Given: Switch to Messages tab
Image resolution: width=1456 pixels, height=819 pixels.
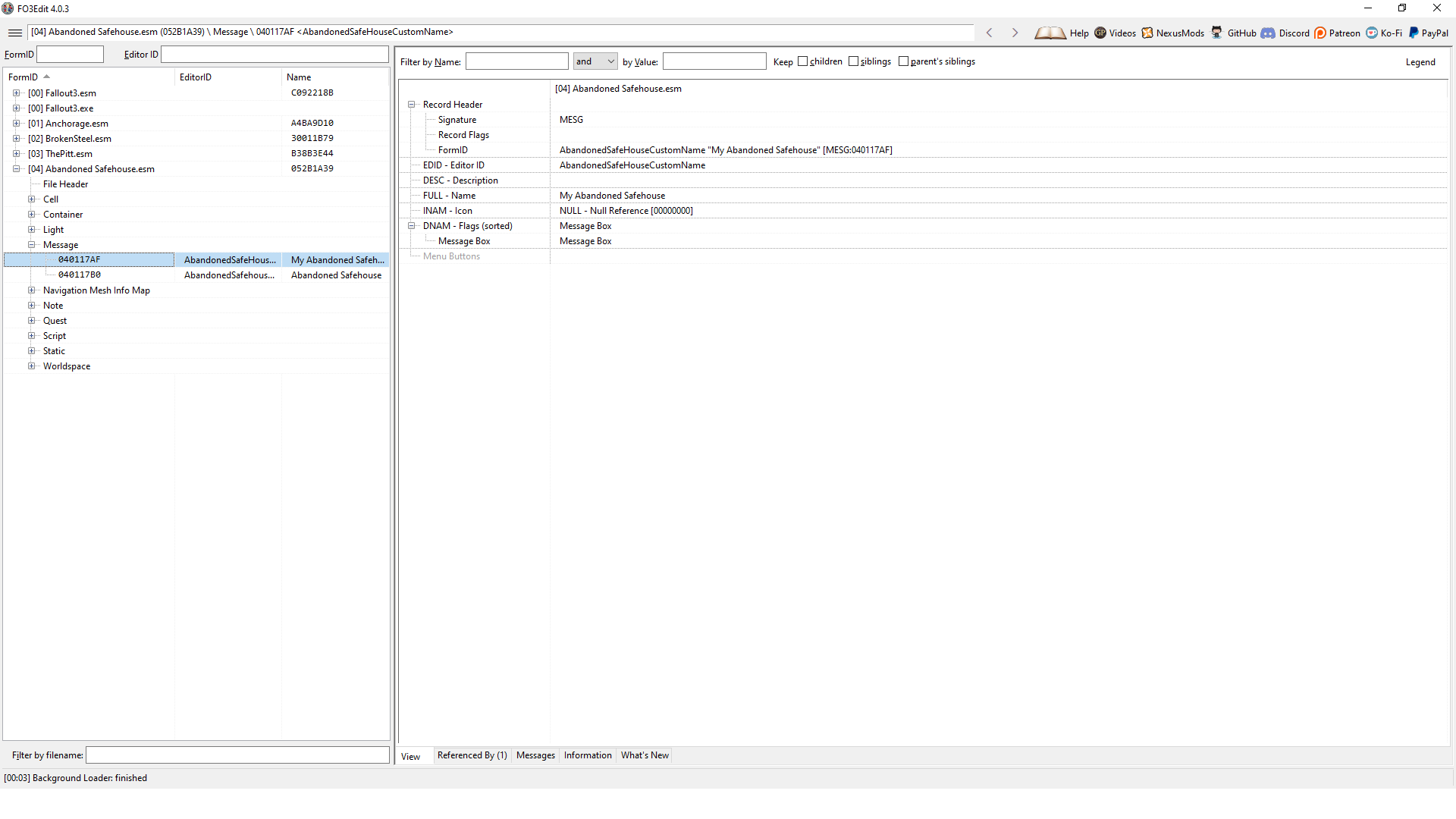Looking at the screenshot, I should [x=535, y=755].
